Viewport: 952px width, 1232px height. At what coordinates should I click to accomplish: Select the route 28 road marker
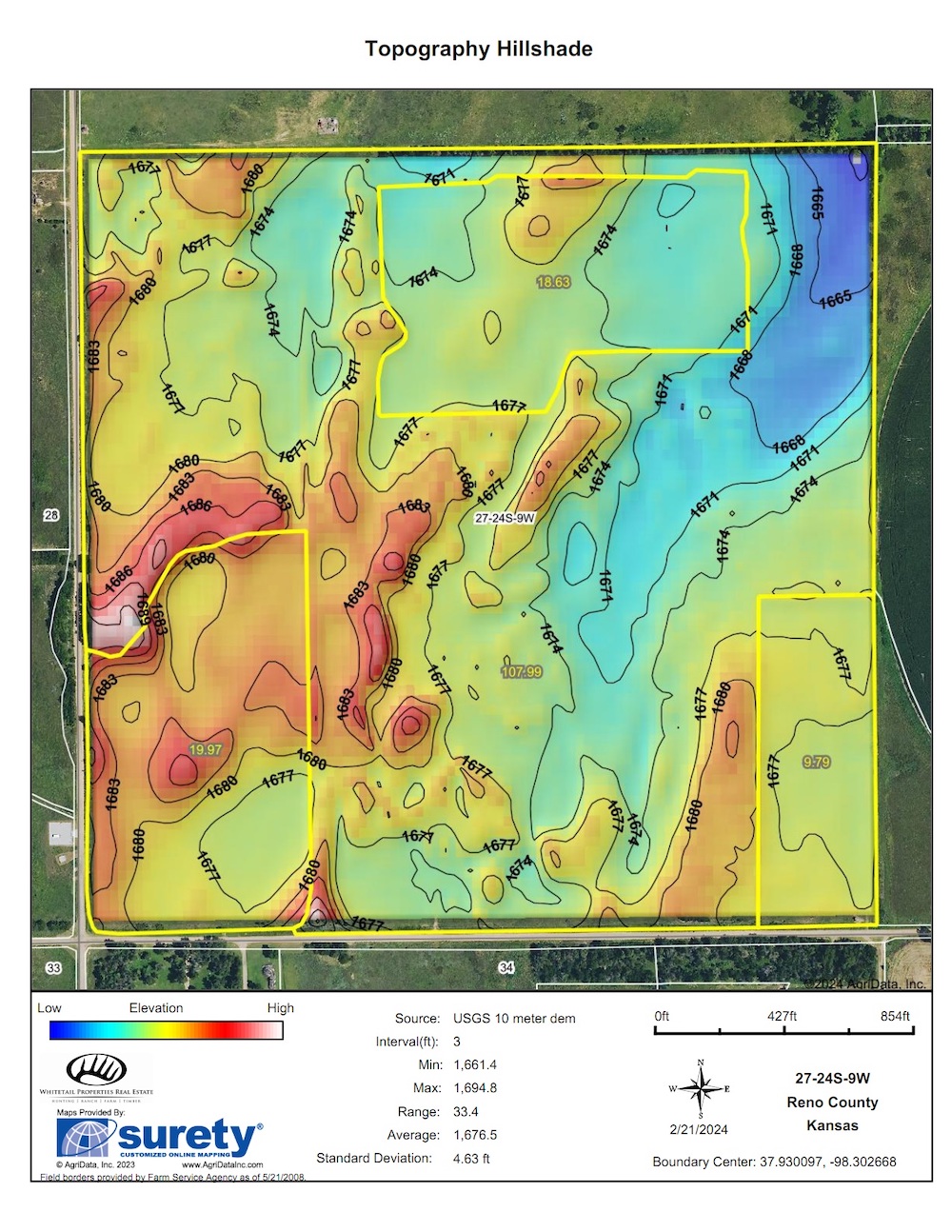pos(51,515)
